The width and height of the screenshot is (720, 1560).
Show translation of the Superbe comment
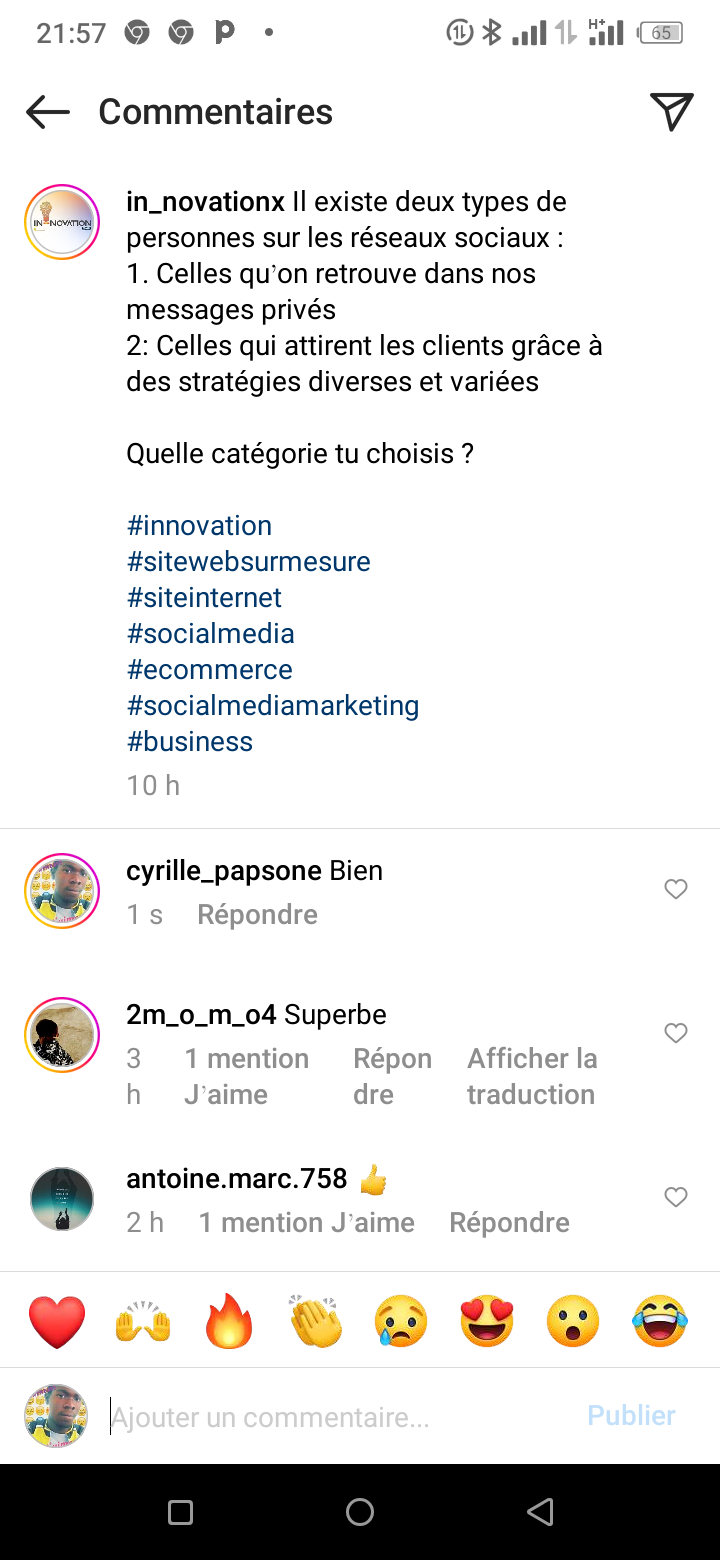click(x=531, y=1076)
